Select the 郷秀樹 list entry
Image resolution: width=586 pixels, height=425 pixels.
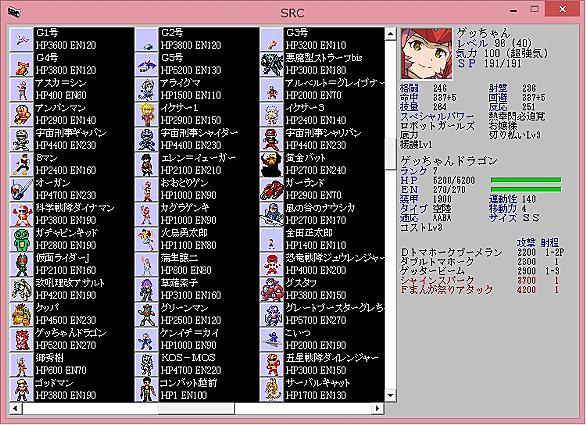tap(72, 365)
